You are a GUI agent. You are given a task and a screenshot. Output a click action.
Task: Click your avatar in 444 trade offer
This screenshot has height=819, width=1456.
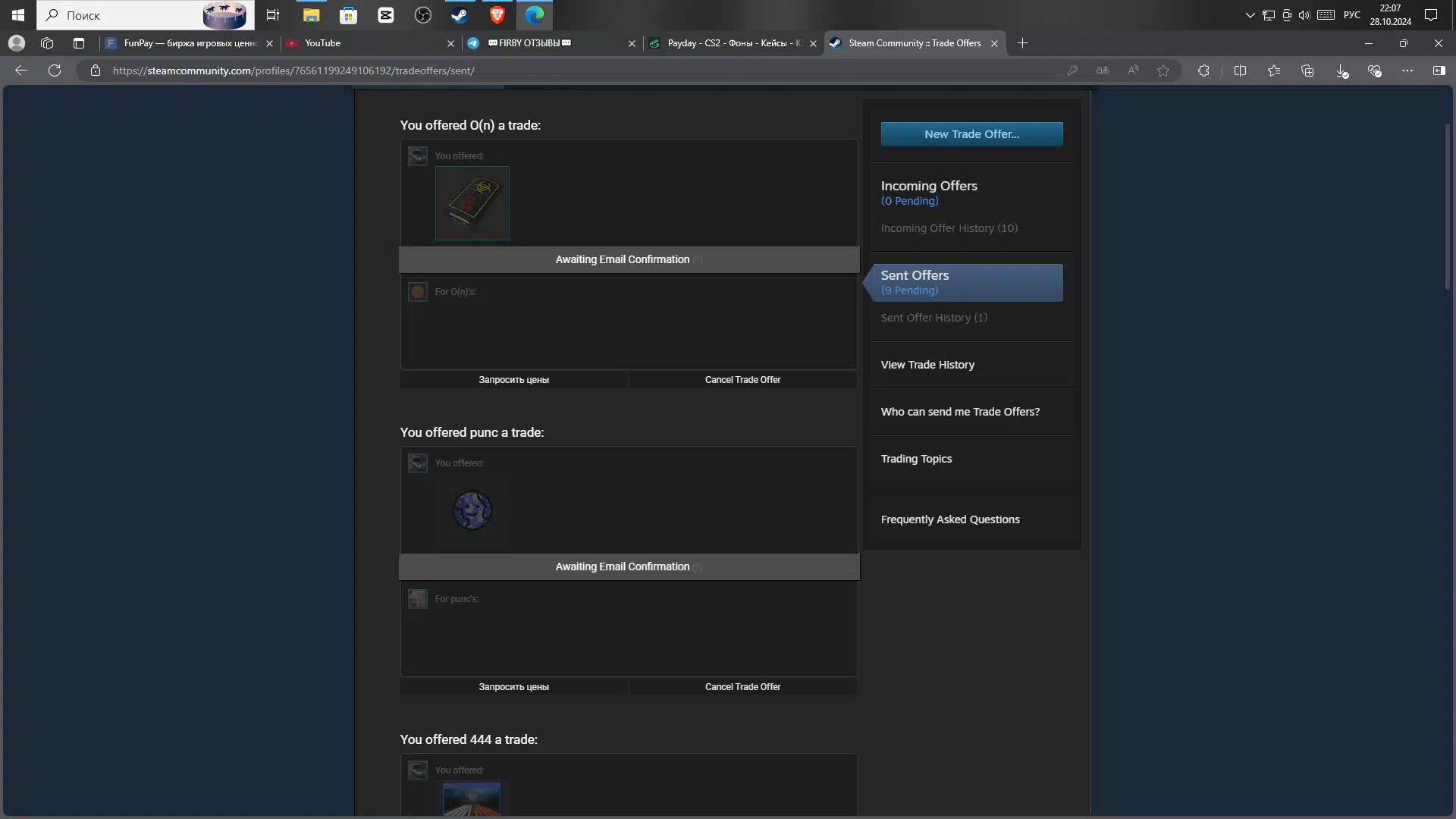(x=417, y=770)
